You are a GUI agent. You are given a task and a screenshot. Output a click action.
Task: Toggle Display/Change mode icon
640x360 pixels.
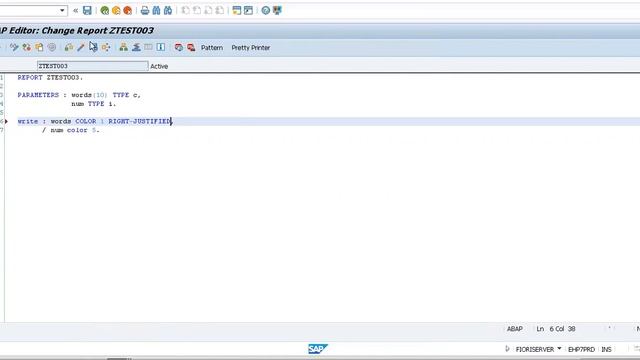pyautogui.click(x=14, y=48)
